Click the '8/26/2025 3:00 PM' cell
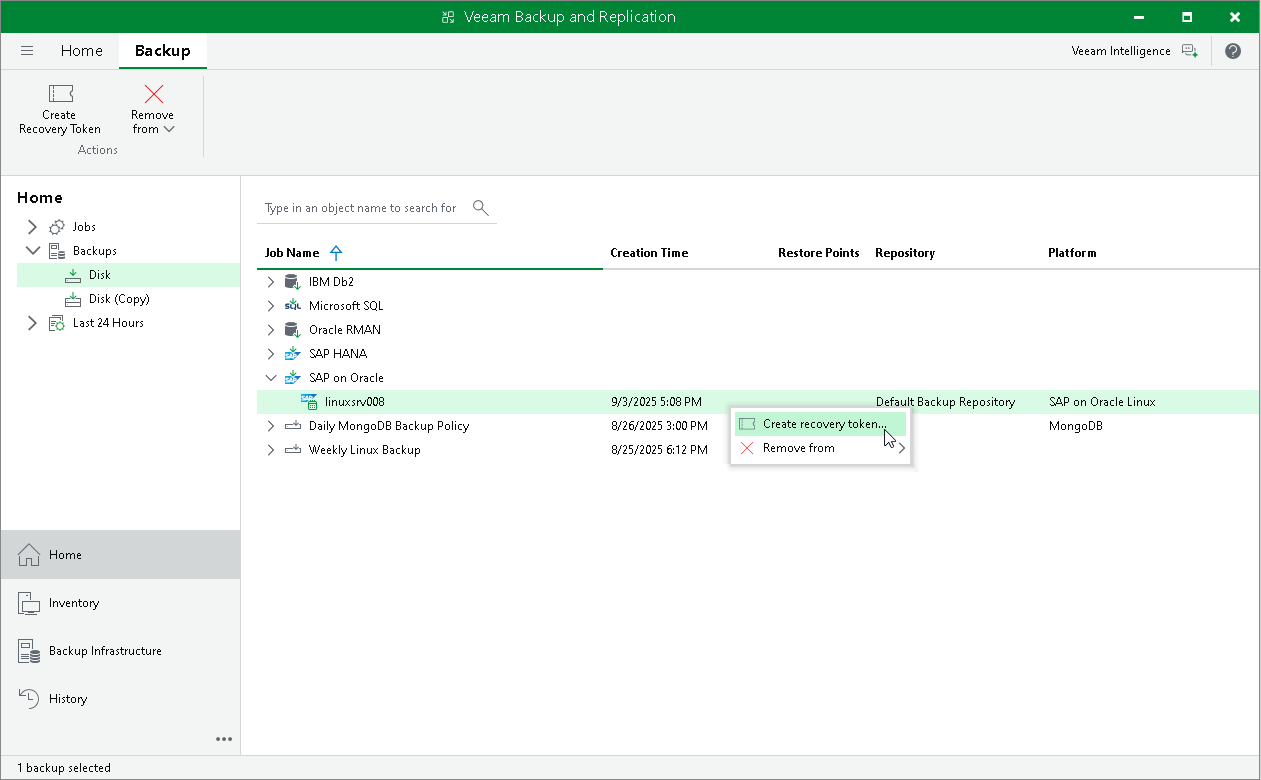 659,426
